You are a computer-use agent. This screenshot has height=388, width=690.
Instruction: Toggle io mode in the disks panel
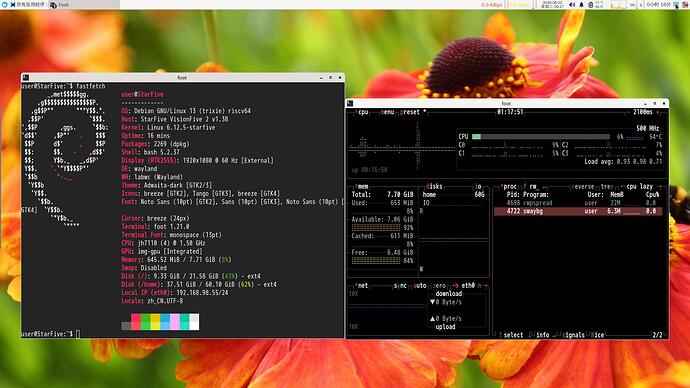(478, 187)
